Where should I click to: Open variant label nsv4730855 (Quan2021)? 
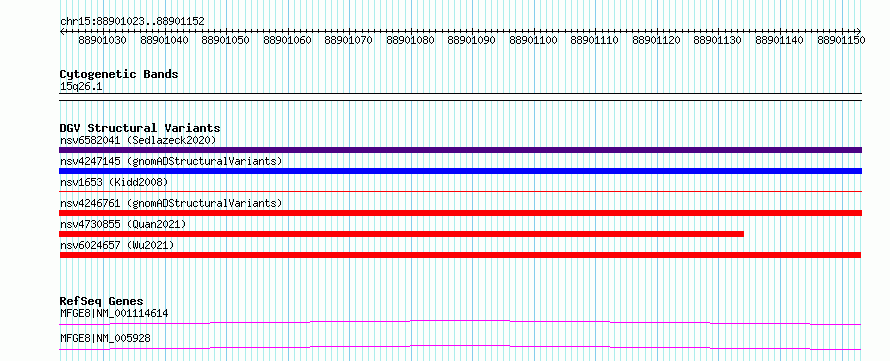point(123,224)
